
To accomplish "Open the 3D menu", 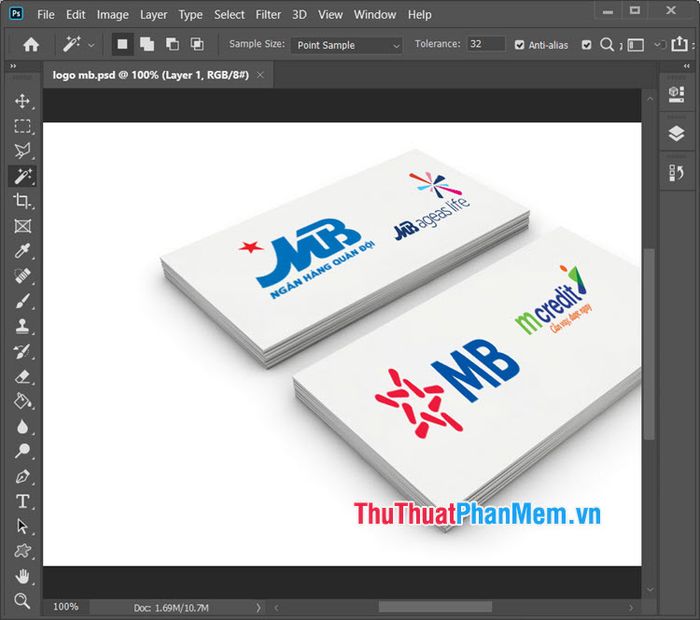I will pos(299,15).
